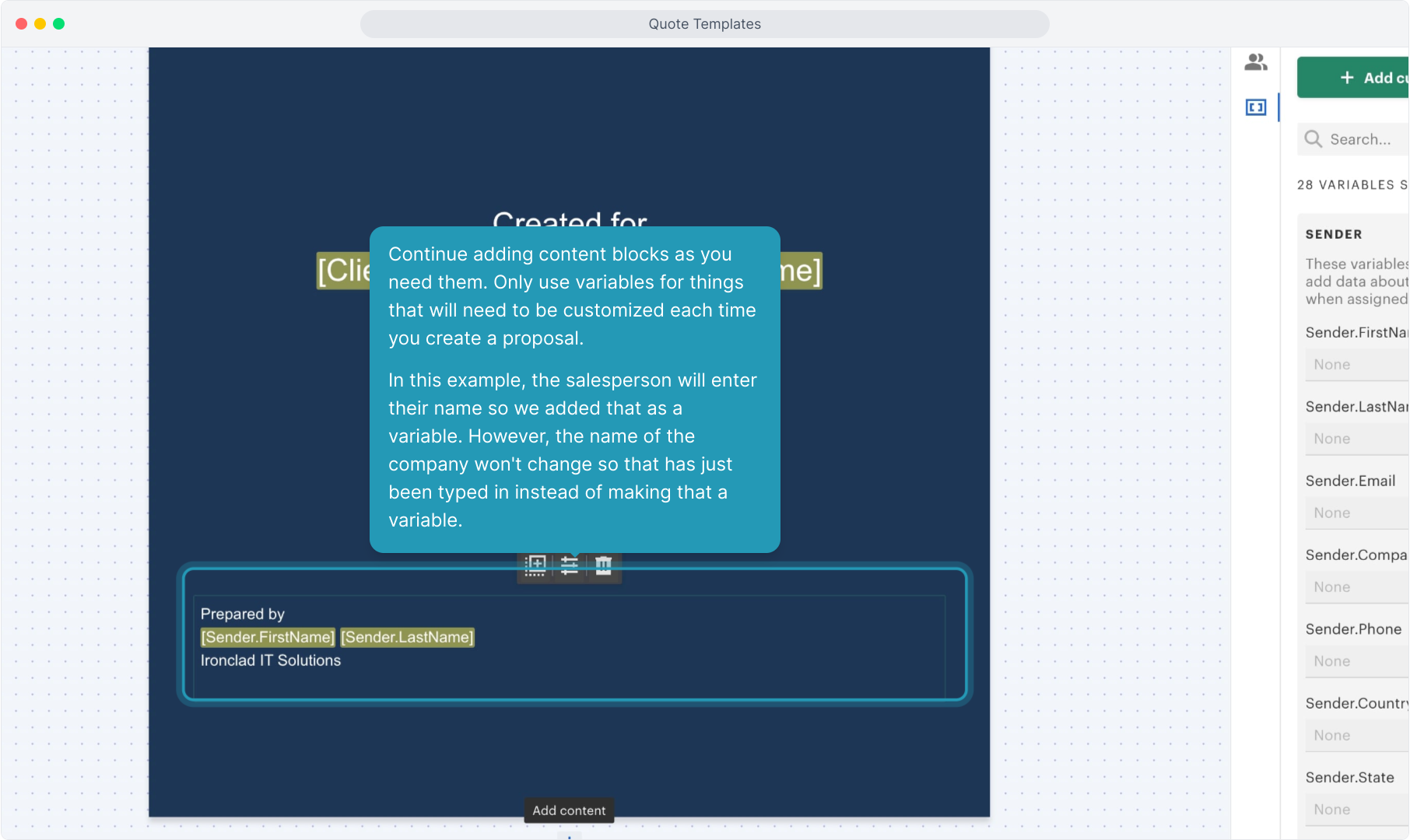Click the 'Created for' heading text

point(570,219)
